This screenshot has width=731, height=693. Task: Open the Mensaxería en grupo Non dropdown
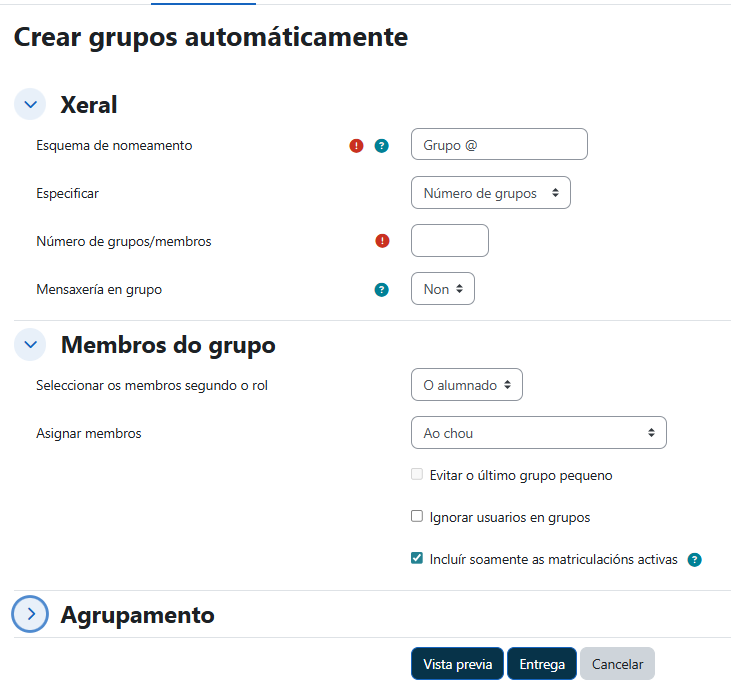(442, 289)
